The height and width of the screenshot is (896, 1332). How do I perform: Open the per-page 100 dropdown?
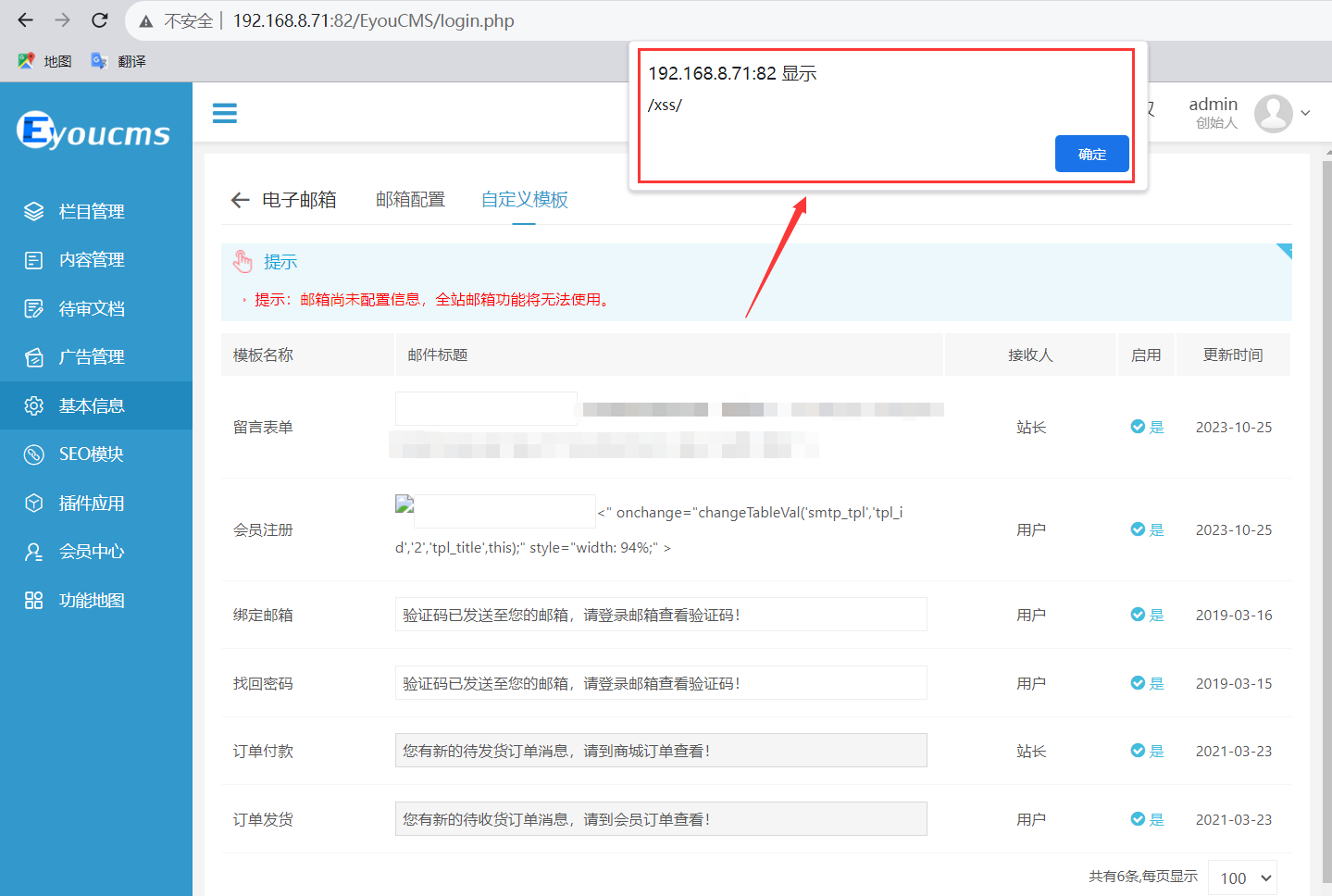pos(1243,877)
